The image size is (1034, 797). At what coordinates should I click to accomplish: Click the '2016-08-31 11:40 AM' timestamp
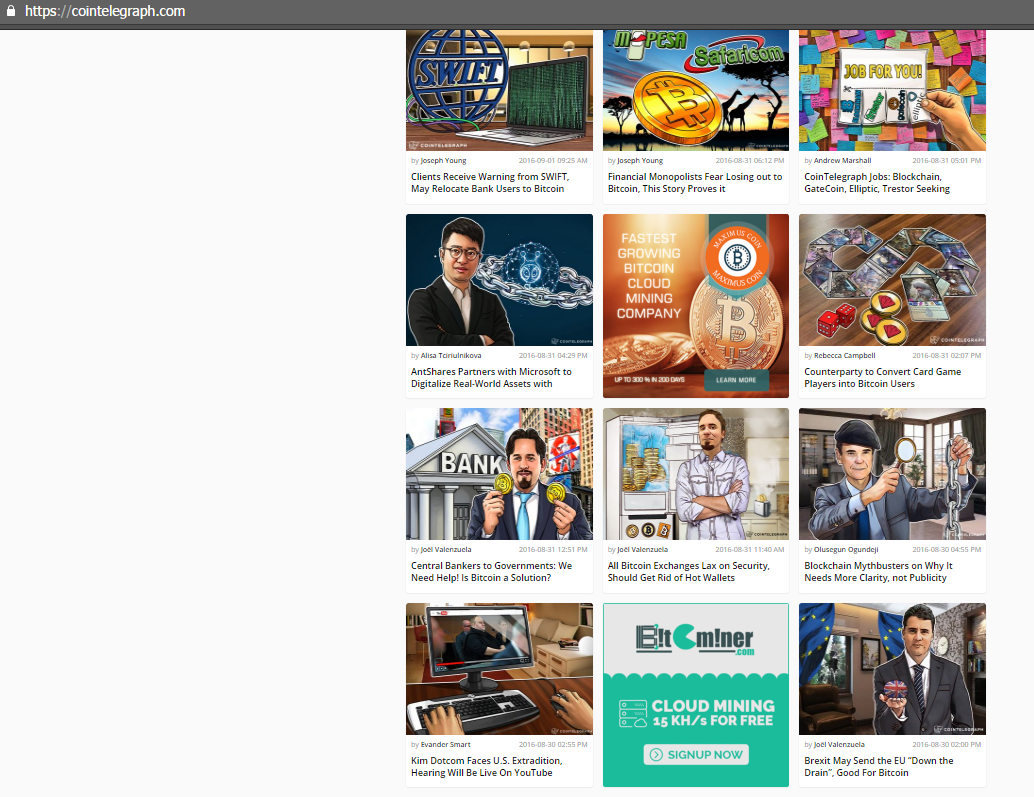tap(750, 549)
